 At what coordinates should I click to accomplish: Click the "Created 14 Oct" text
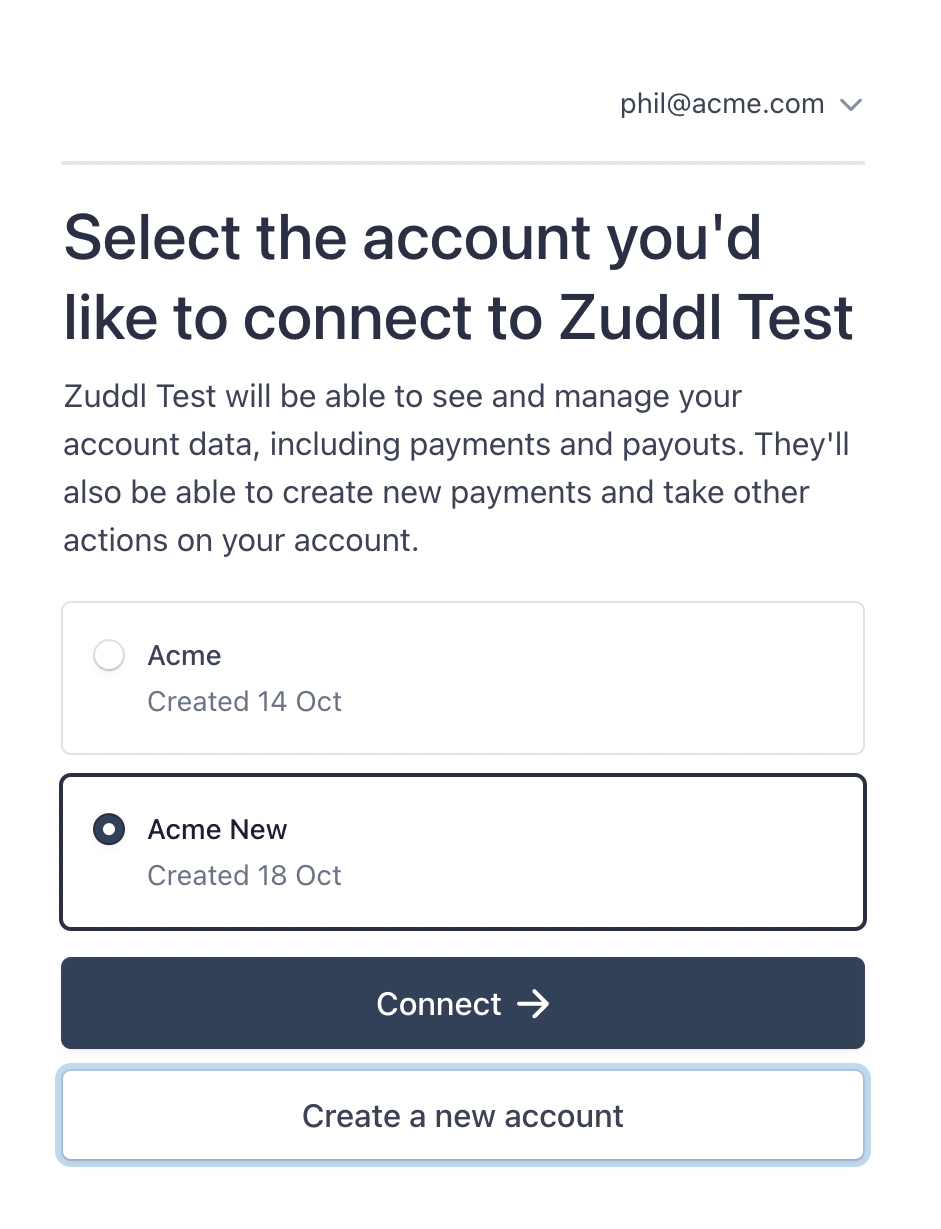coord(245,702)
